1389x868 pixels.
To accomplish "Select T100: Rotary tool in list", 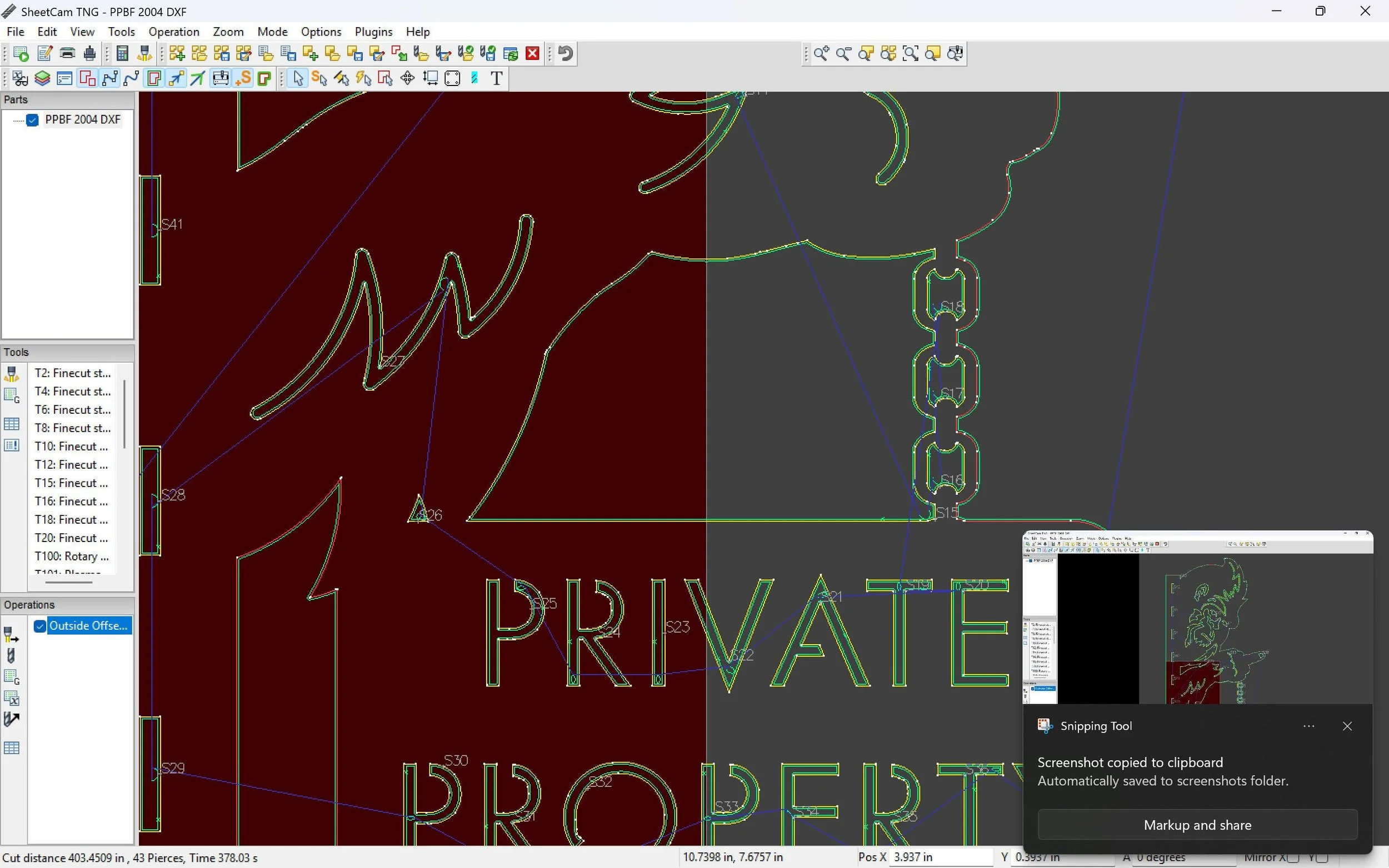I will tap(72, 556).
